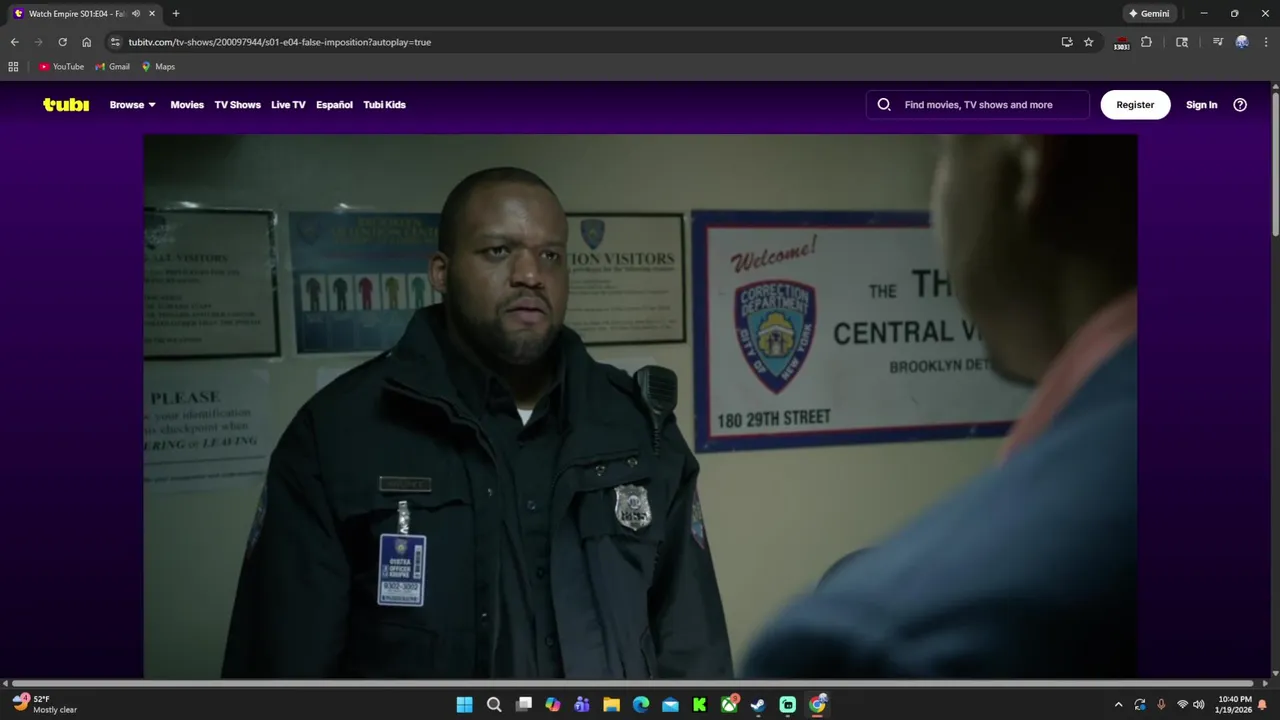1280x720 pixels.
Task: Open the Maps bookmark
Action: pos(158,67)
